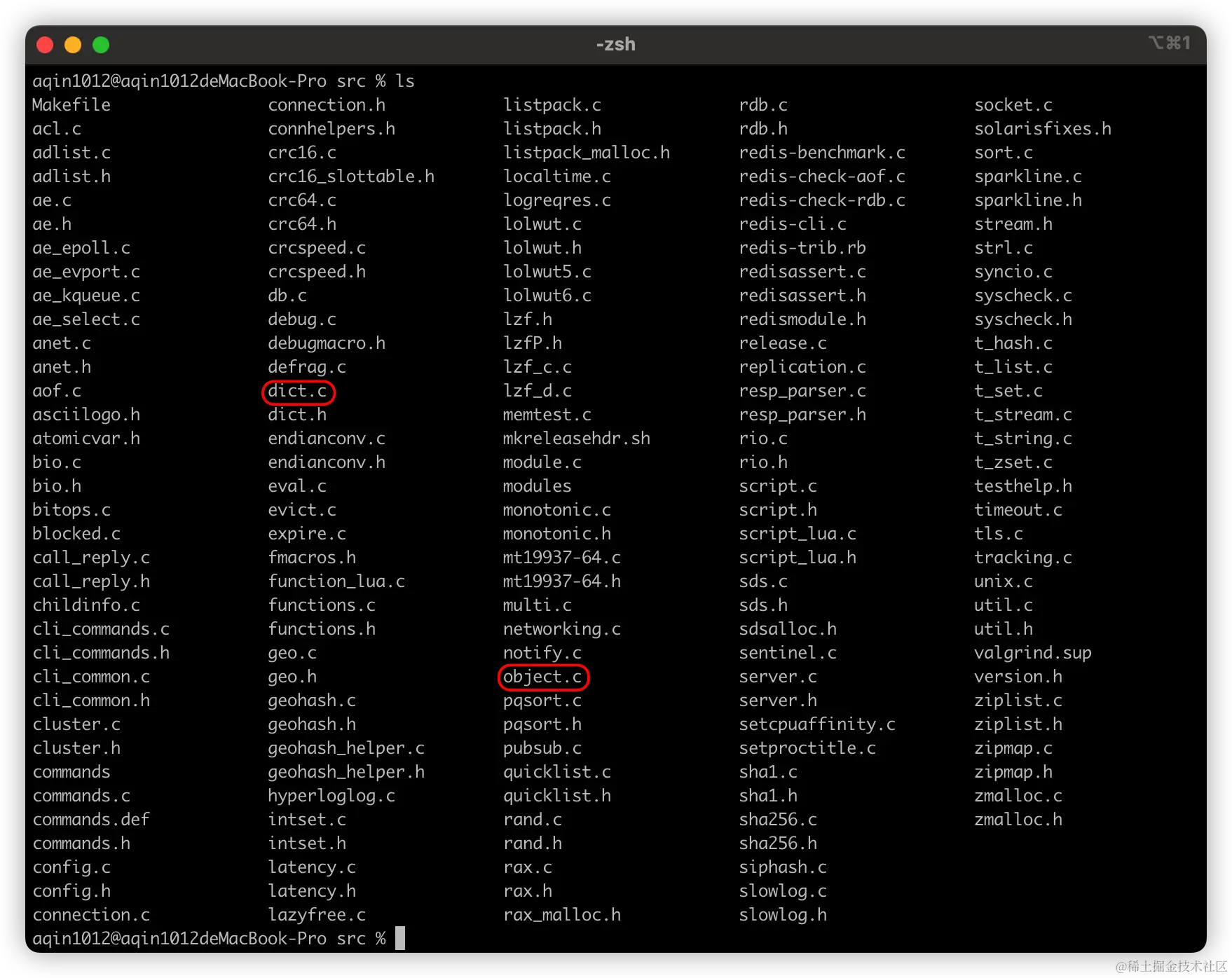Click the red close window button
This screenshot has width=1232, height=978.
[45, 45]
